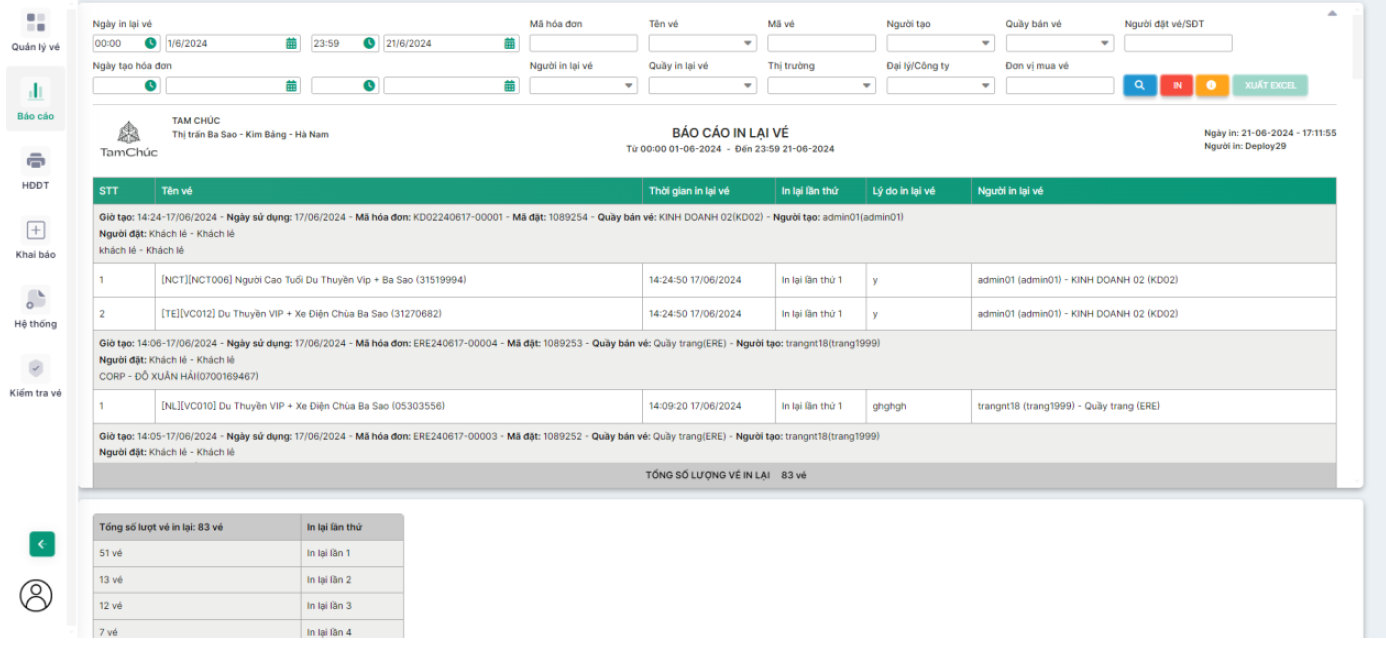Click the Mã hóa đơn input field
The height and width of the screenshot is (665, 1386).
pos(583,44)
